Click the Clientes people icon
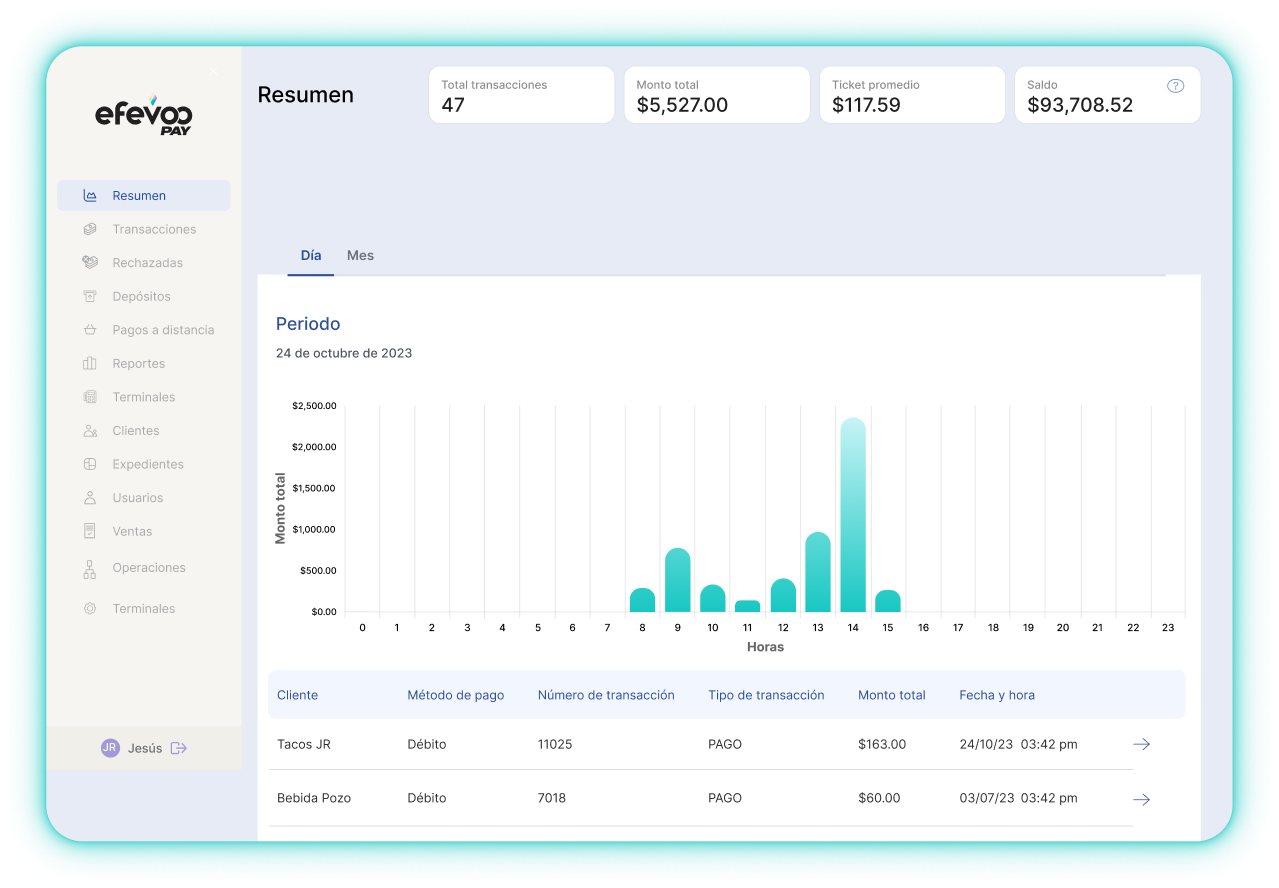Image resolution: width=1279 pixels, height=888 pixels. 90,431
